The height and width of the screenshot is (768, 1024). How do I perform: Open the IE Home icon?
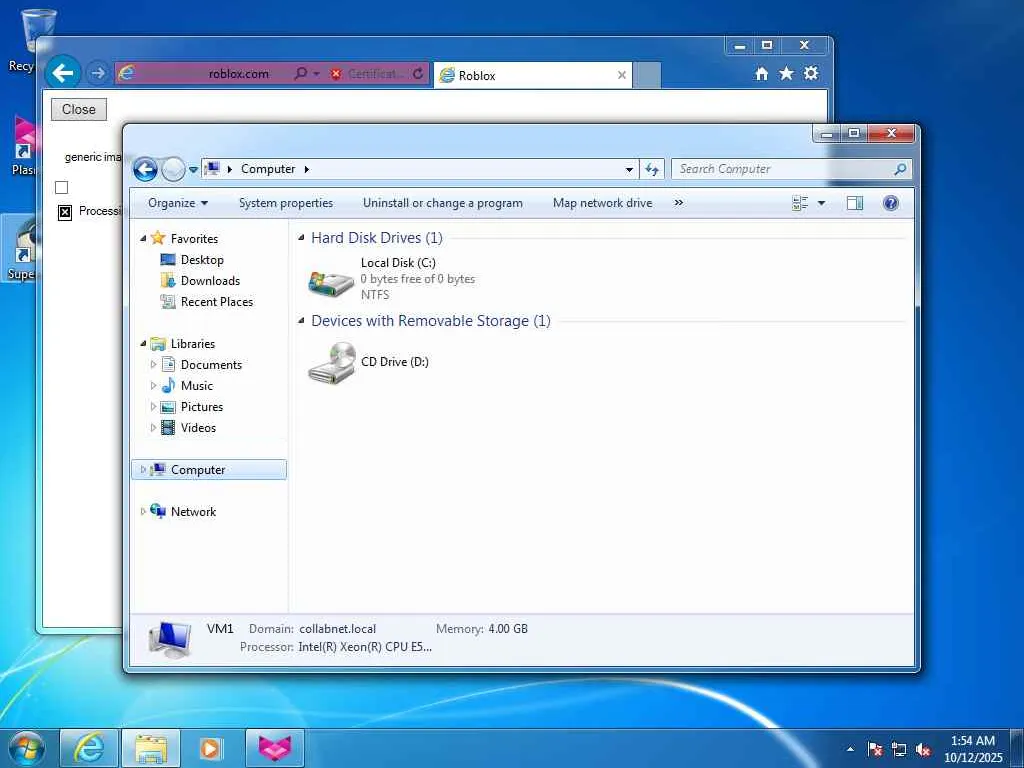coord(761,74)
